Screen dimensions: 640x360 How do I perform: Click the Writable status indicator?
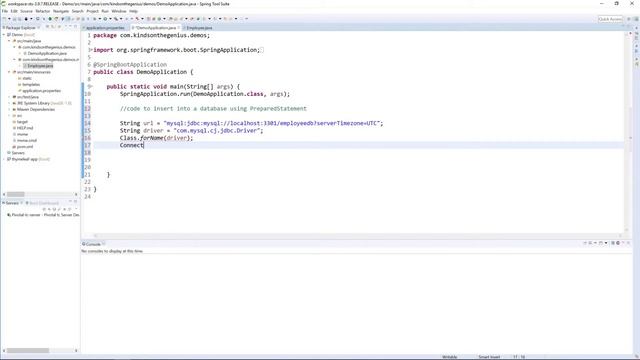tap(450, 357)
